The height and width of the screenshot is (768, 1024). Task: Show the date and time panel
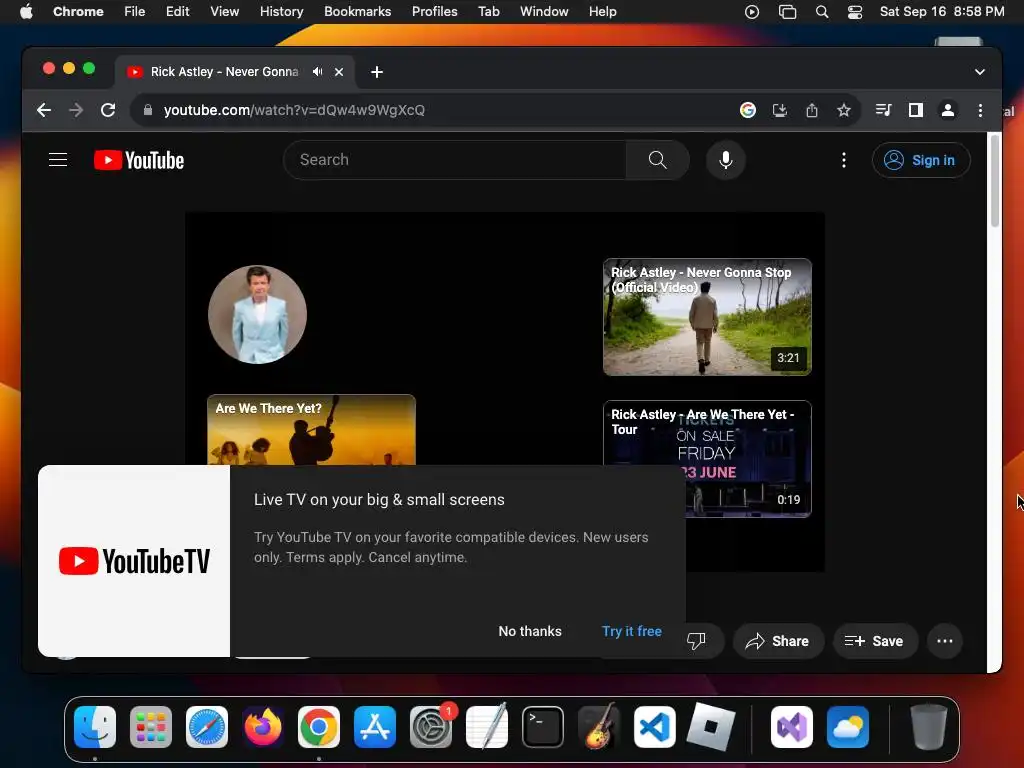pos(942,12)
